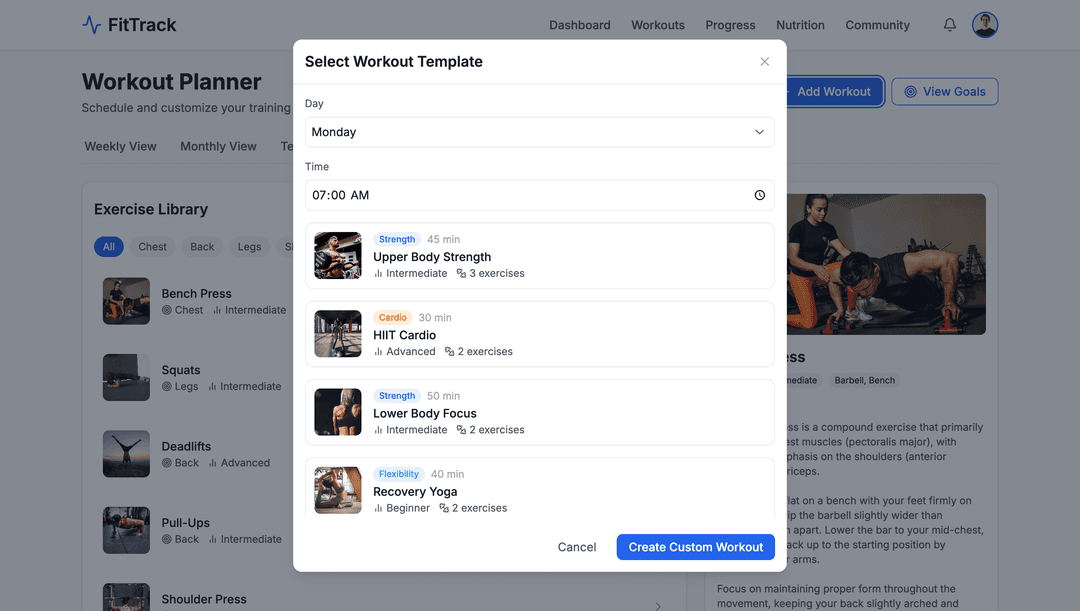Screen dimensions: 1080x611
Task: Choose the HIIT Cardio template thumbnail
Action: 338,334
